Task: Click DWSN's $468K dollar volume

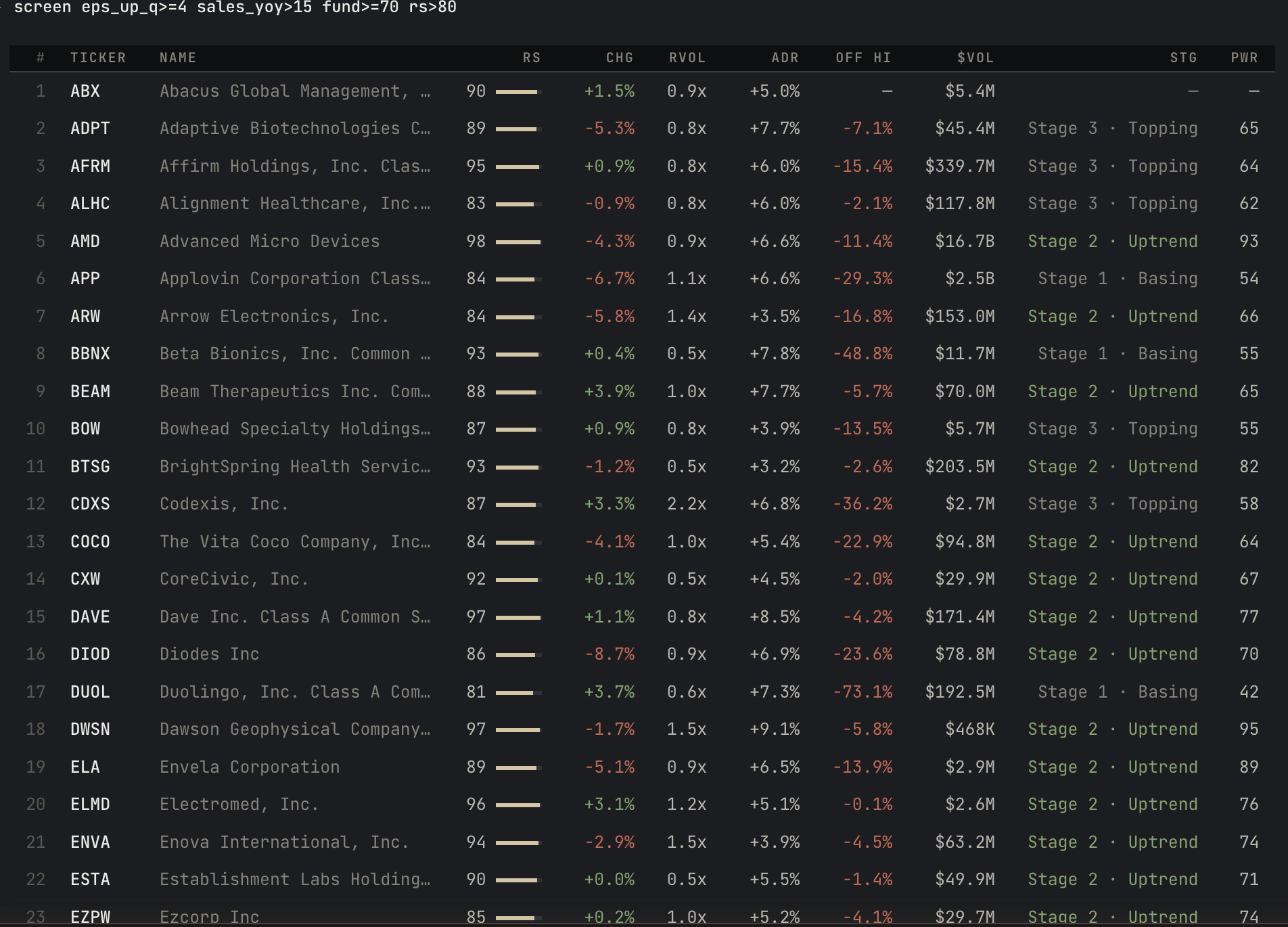Action: 970,729
